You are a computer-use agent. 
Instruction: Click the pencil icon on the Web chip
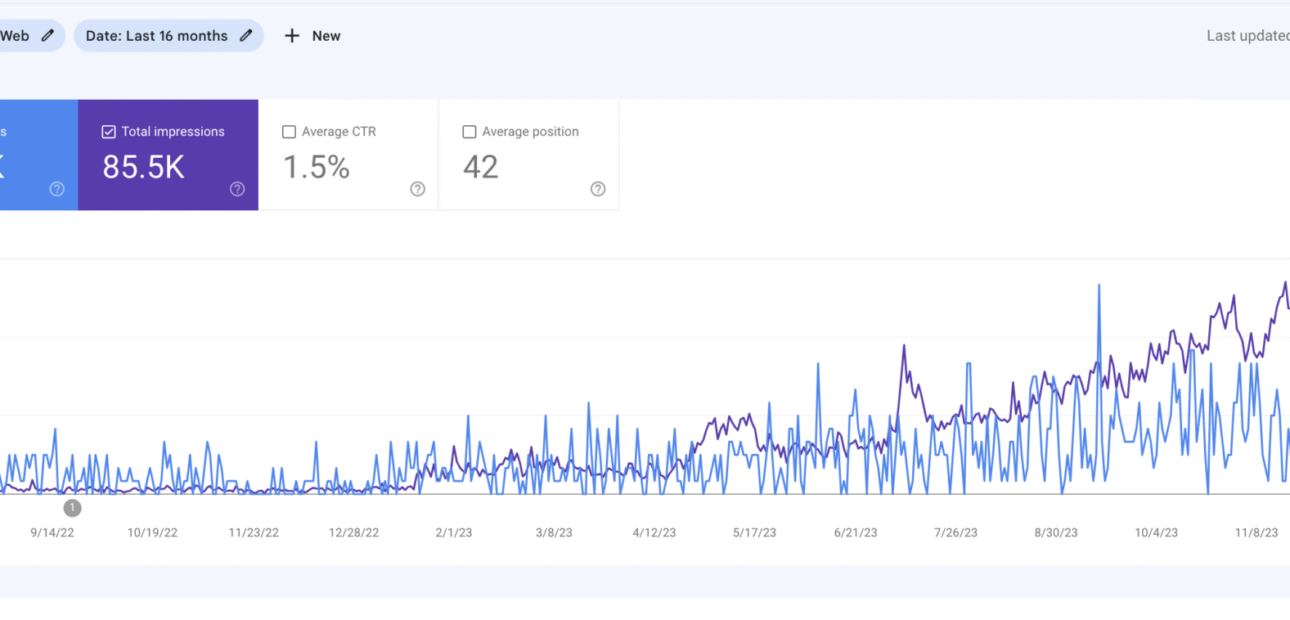pyautogui.click(x=47, y=36)
